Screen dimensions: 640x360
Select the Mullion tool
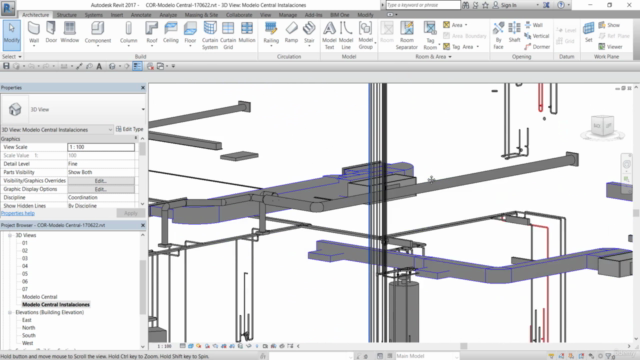[x=247, y=33]
